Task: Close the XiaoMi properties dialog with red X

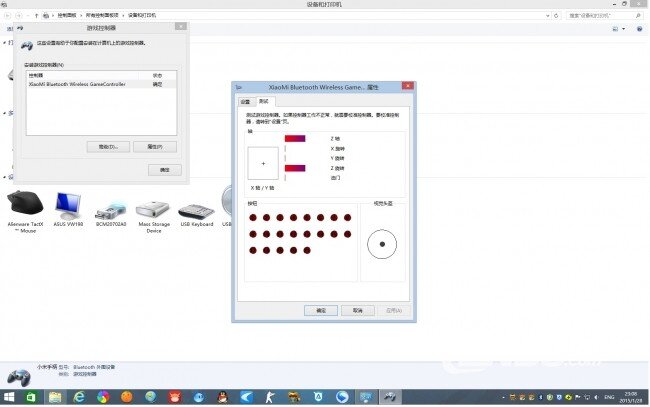Action: [x=408, y=86]
